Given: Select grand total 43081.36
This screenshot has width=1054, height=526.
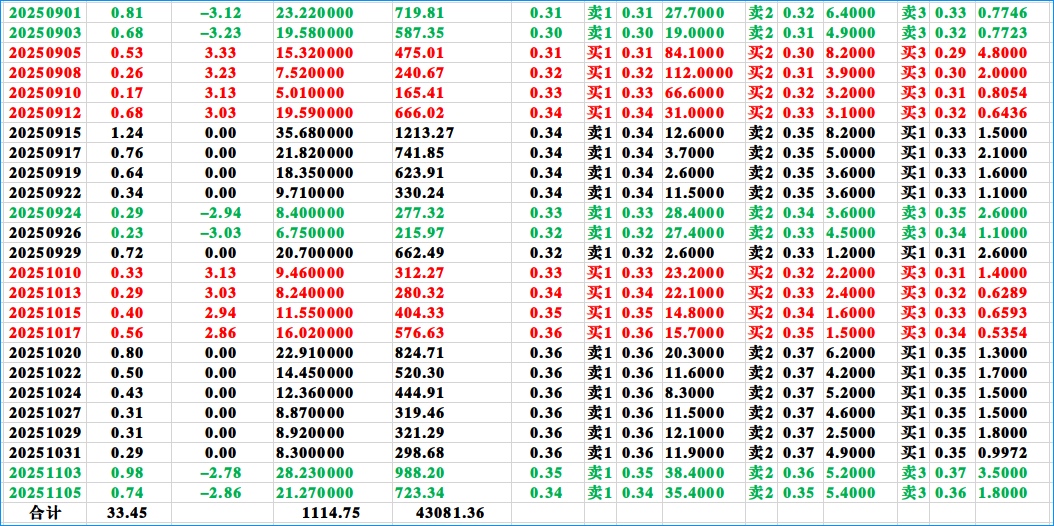Looking at the screenshot, I should click(451, 514).
